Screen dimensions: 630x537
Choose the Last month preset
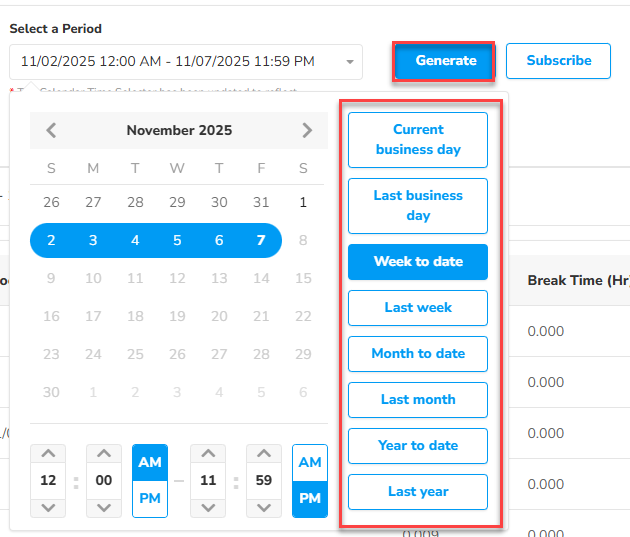418,400
